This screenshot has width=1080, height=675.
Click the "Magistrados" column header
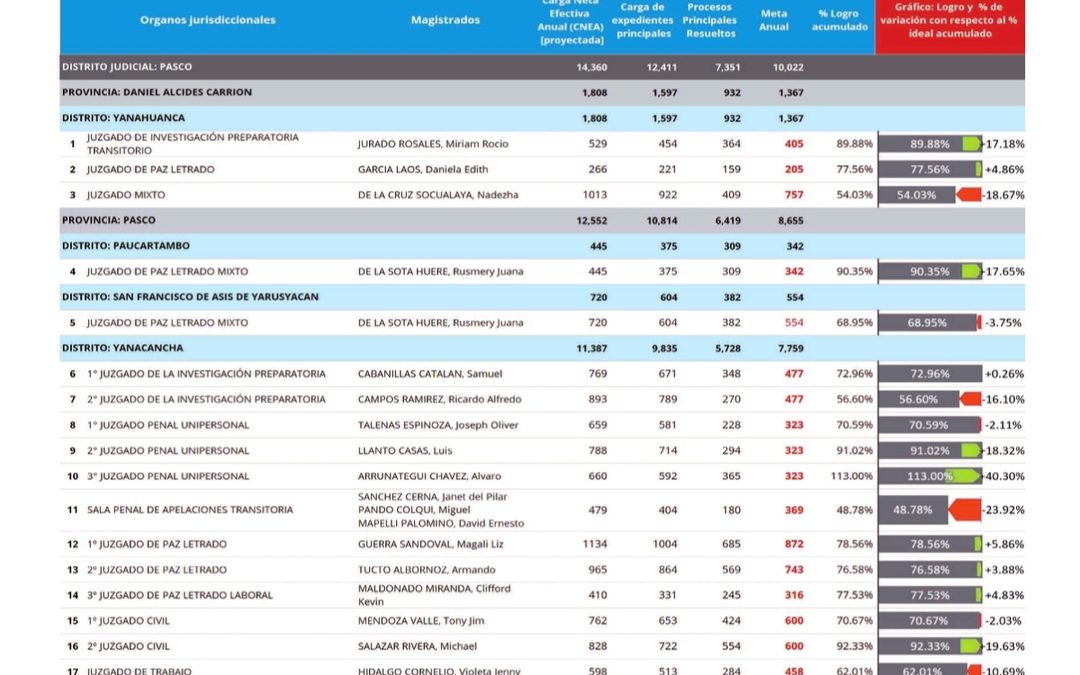(x=445, y=20)
